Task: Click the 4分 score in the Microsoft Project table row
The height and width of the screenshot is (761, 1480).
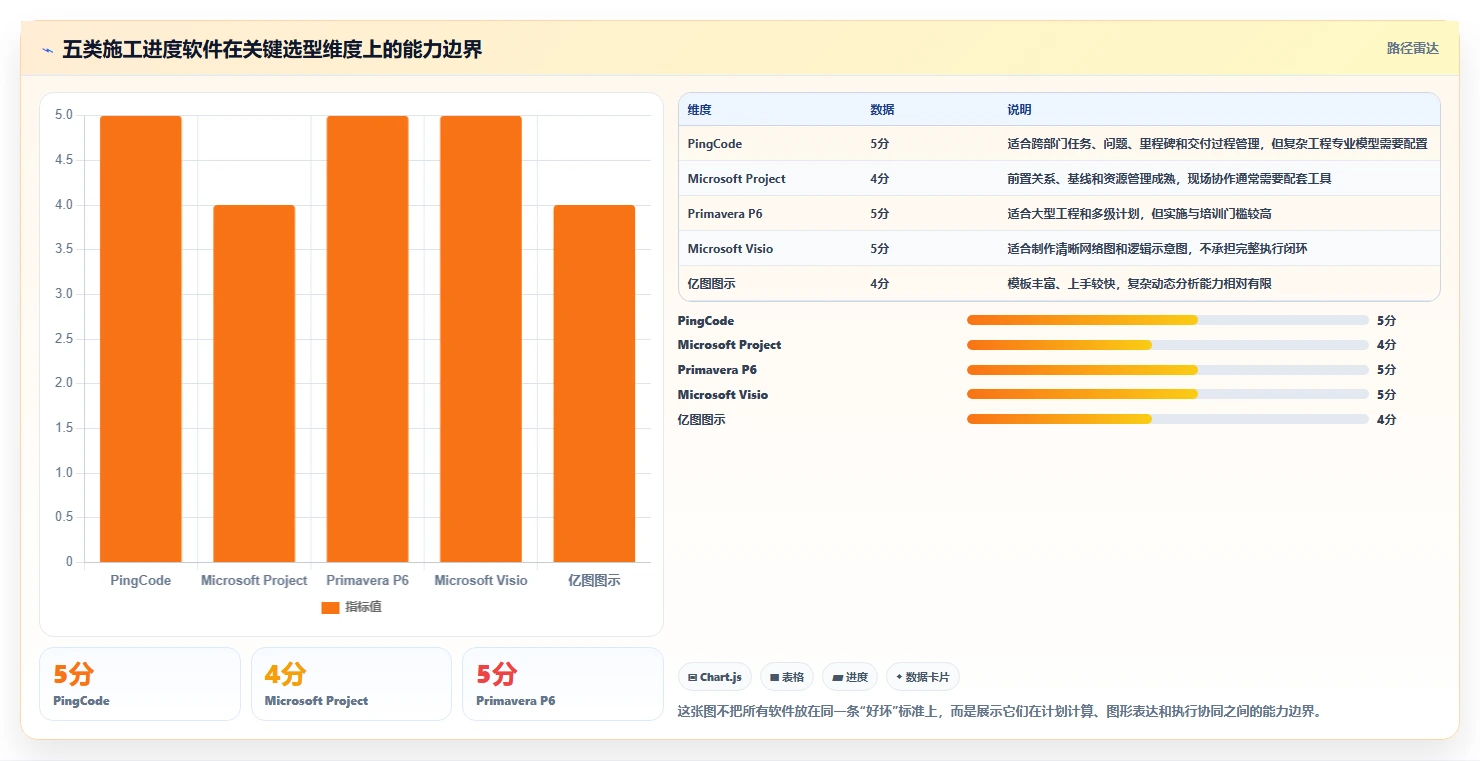Action: pos(880,179)
